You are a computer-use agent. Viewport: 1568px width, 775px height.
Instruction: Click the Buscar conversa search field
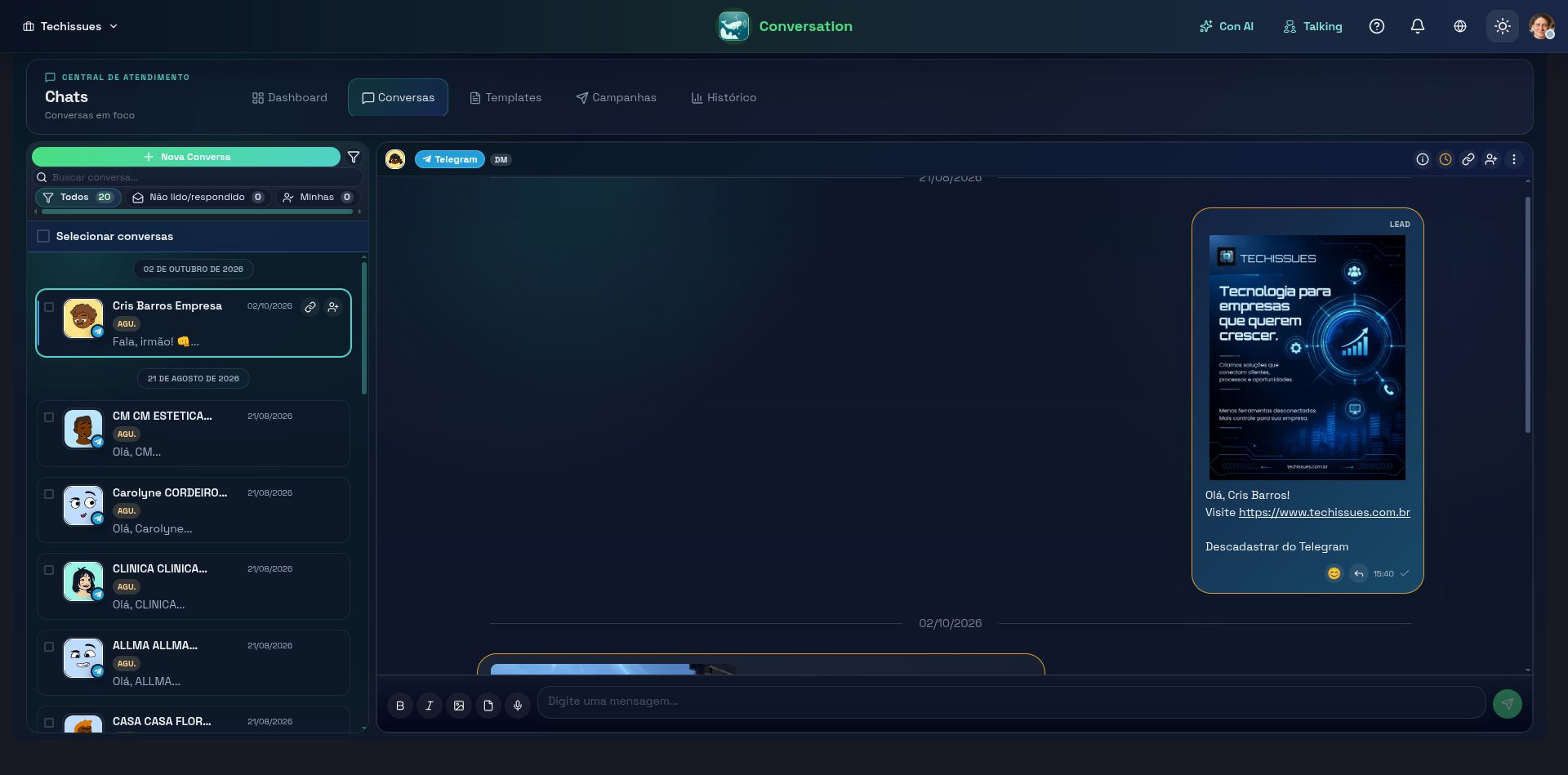click(197, 177)
